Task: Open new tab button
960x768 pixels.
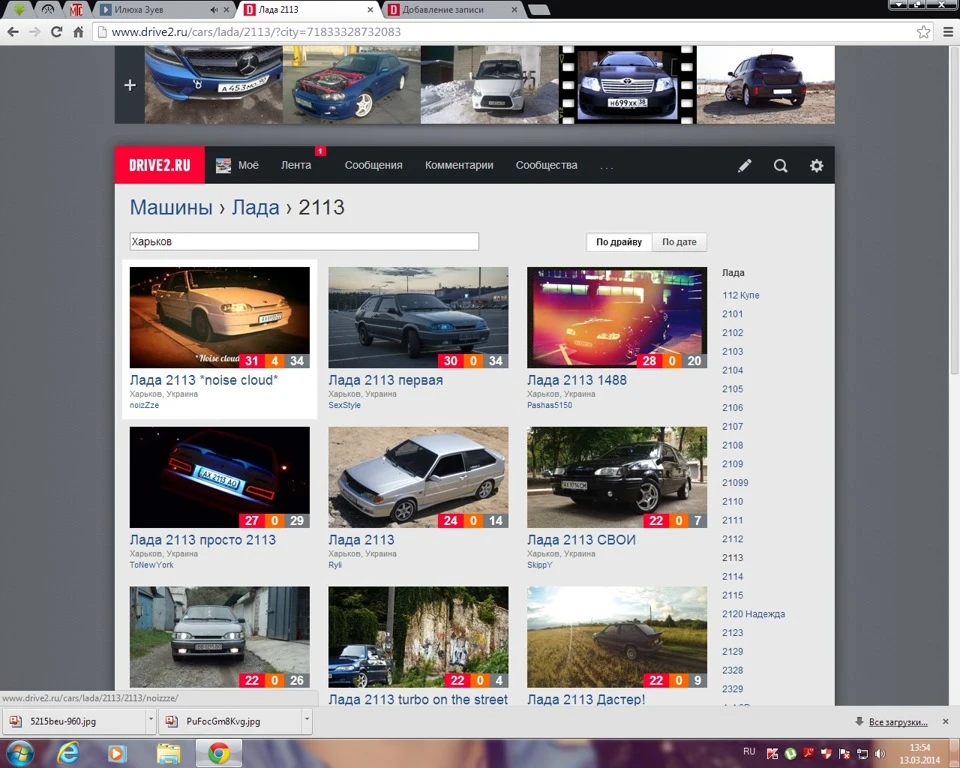Action: coord(538,10)
